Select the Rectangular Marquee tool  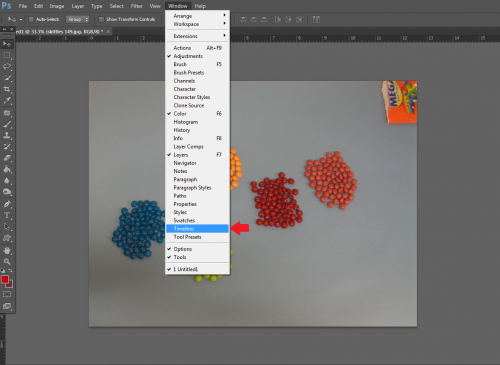[x=7, y=55]
